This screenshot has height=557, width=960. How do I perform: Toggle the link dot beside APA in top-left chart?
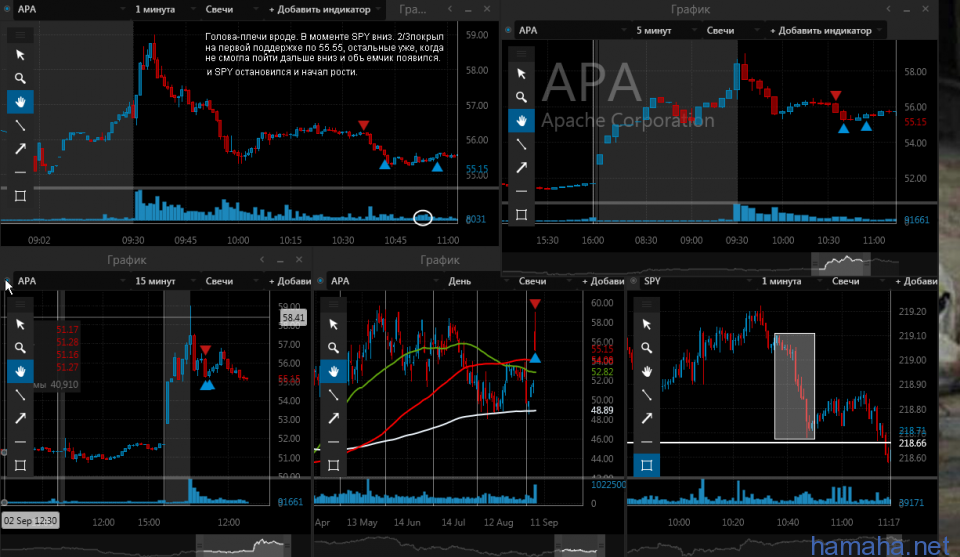(7, 9)
